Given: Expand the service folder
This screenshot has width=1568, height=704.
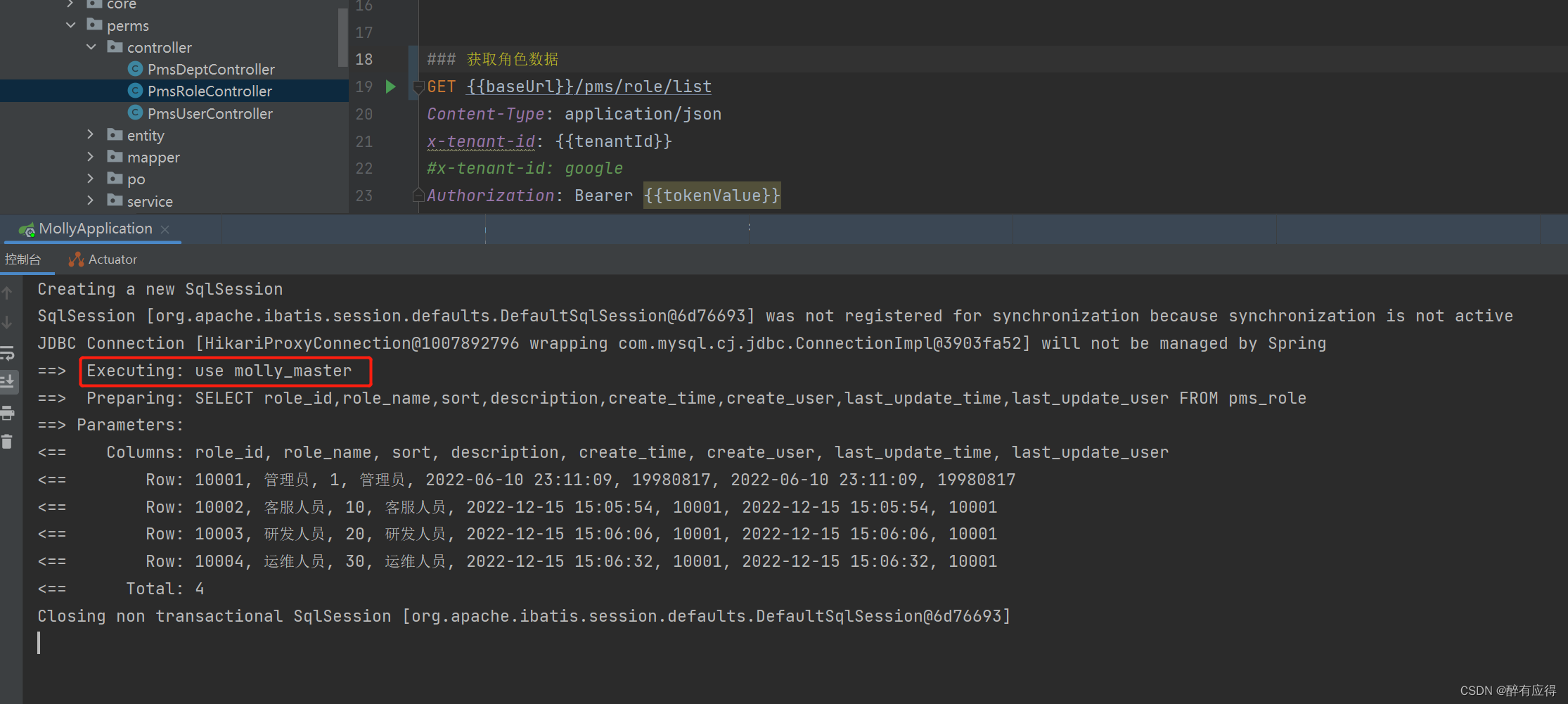Looking at the screenshot, I should pos(90,200).
